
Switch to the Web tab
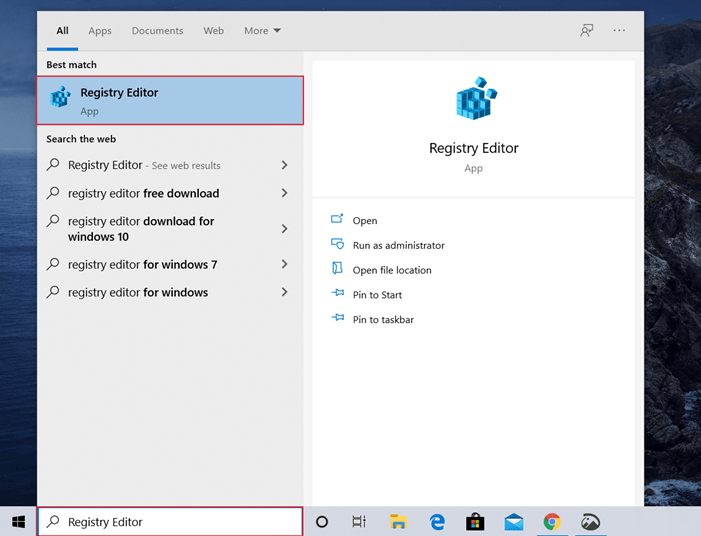(x=213, y=31)
